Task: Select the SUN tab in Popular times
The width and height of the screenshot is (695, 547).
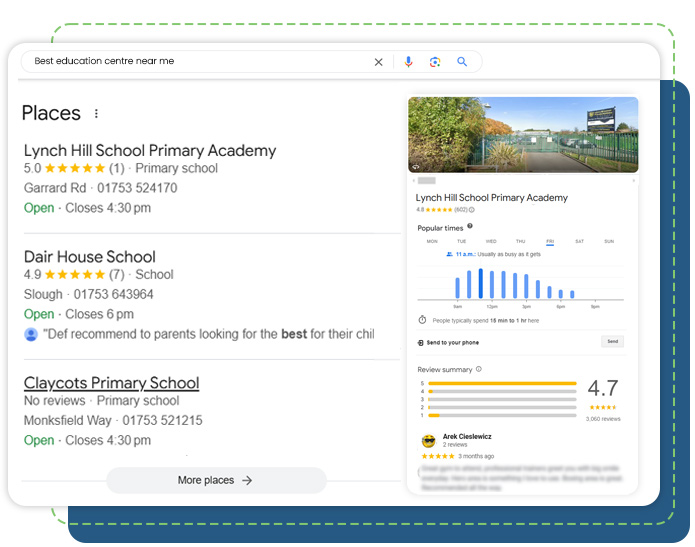Action: tap(609, 242)
